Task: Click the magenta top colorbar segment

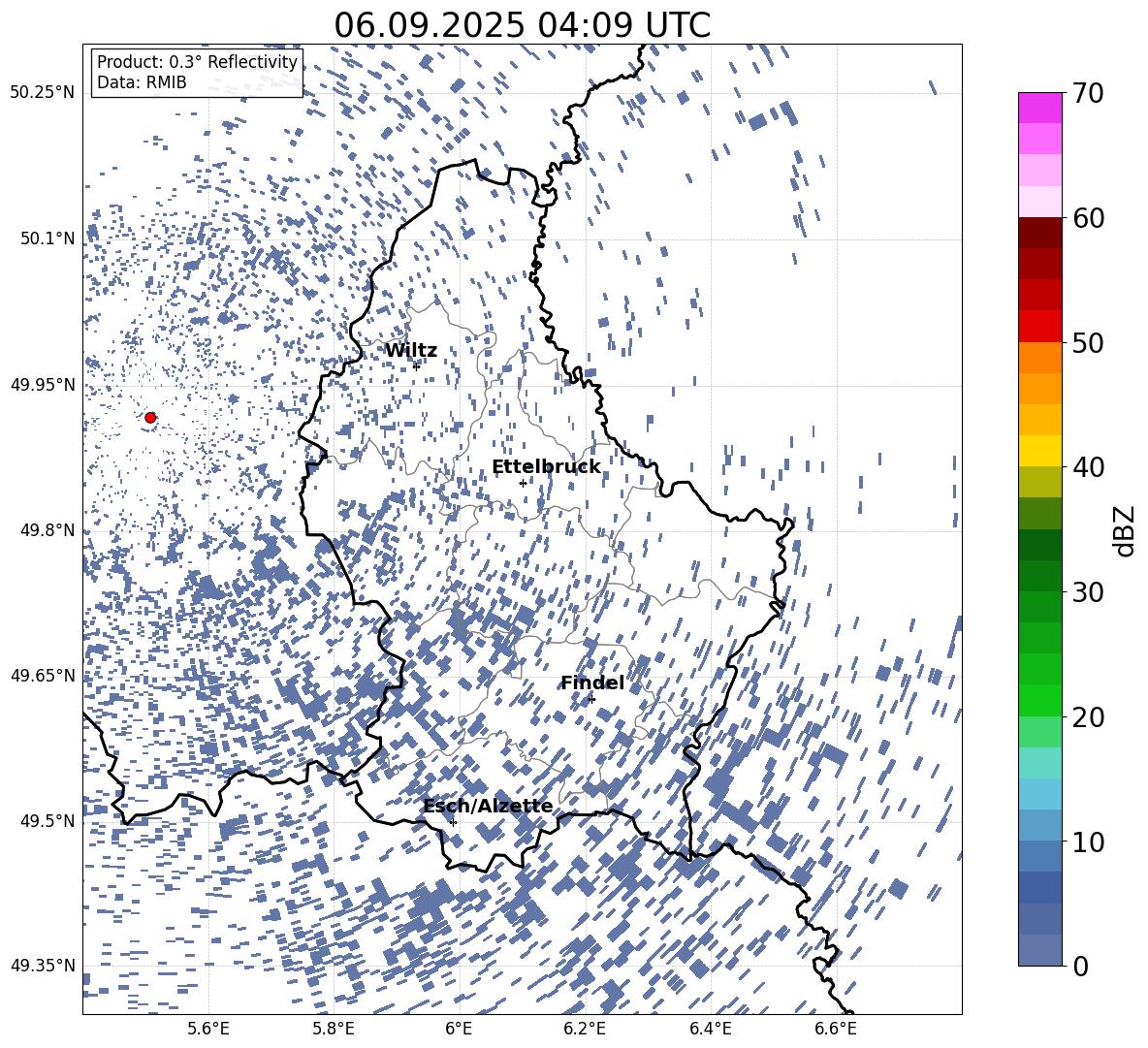Action: [x=1040, y=109]
